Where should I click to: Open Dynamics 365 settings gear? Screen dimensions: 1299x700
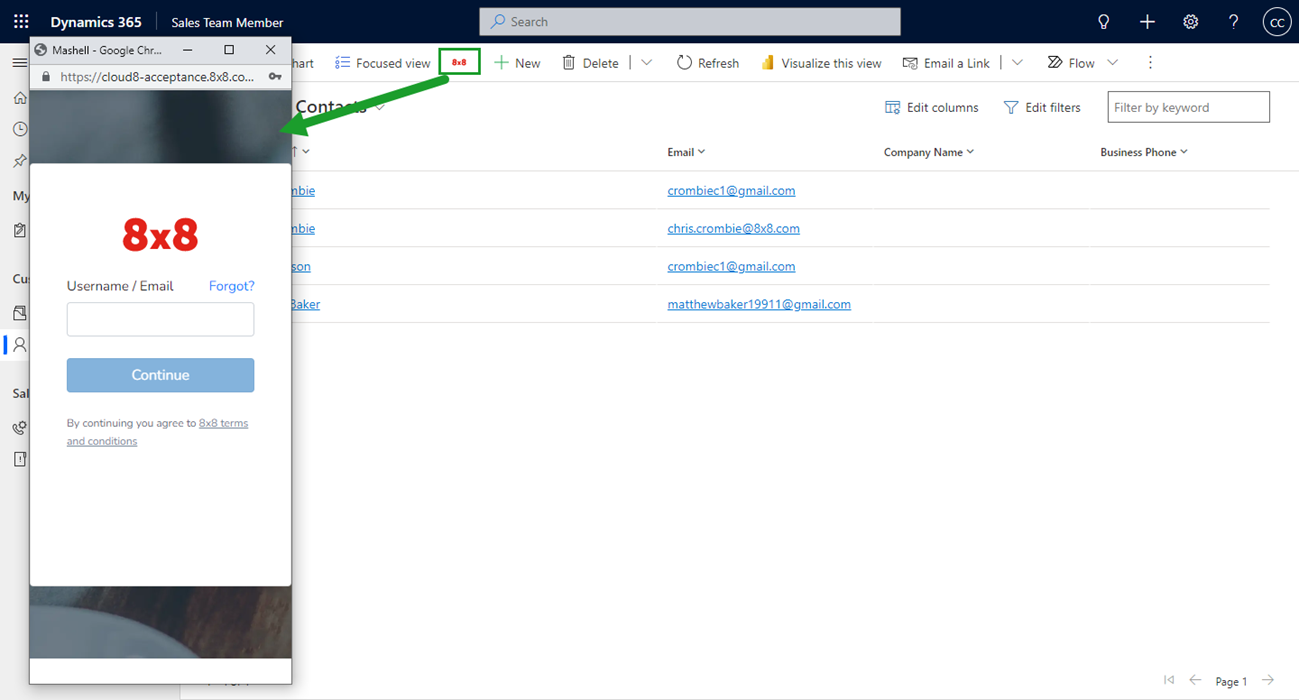[1190, 21]
